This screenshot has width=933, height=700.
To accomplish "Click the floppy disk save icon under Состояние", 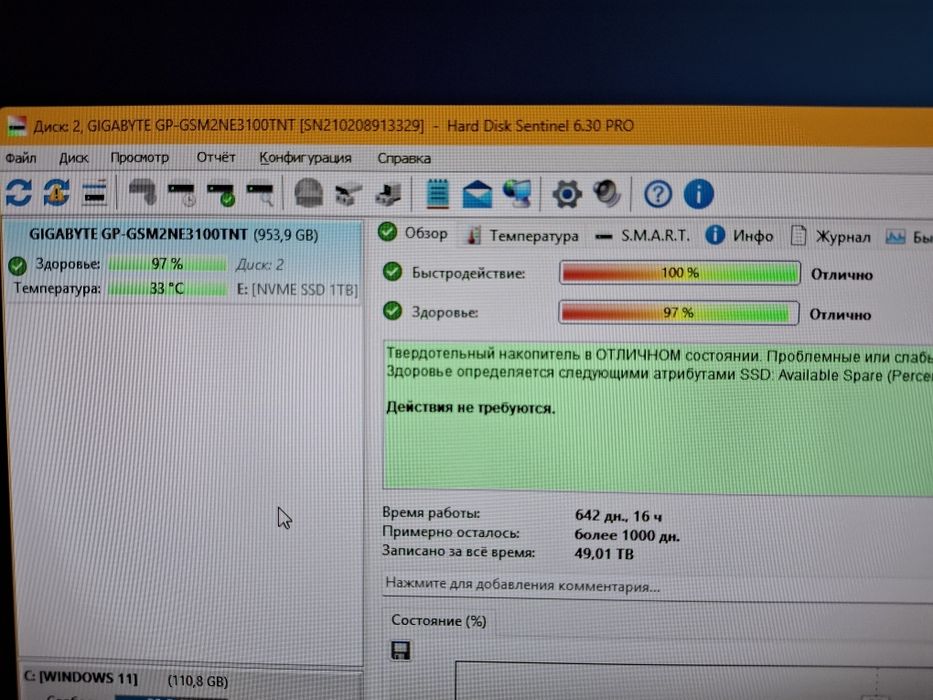I will click(x=400, y=651).
